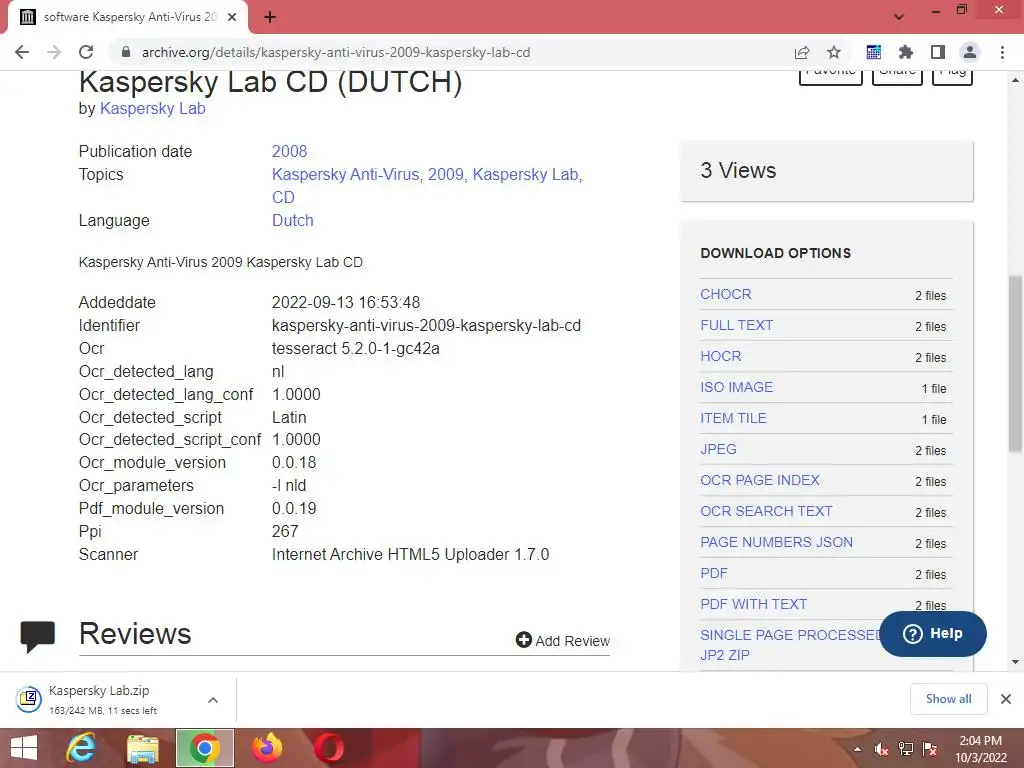1024x768 pixels.
Task: Click Add Review
Action: [x=562, y=641]
